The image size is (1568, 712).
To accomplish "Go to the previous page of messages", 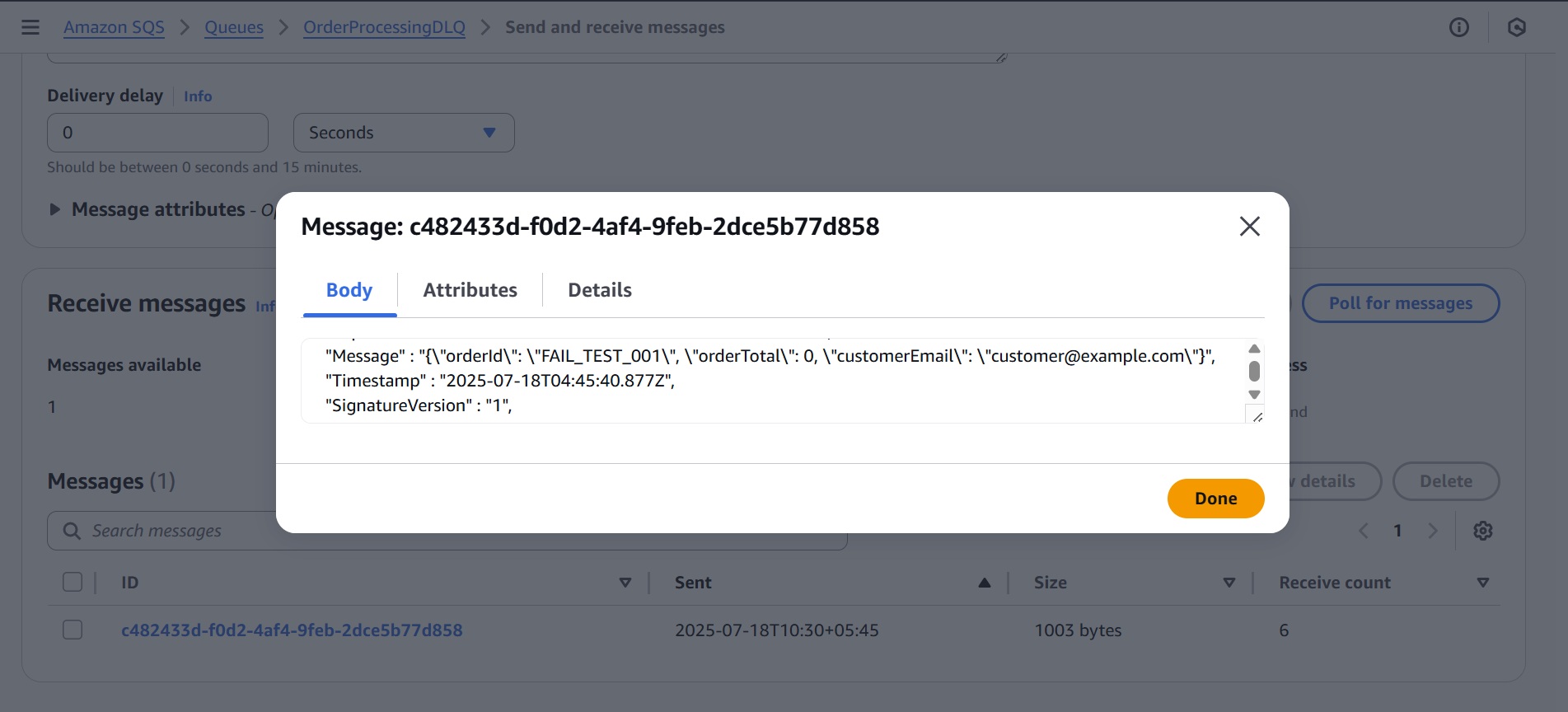I will 1364,530.
